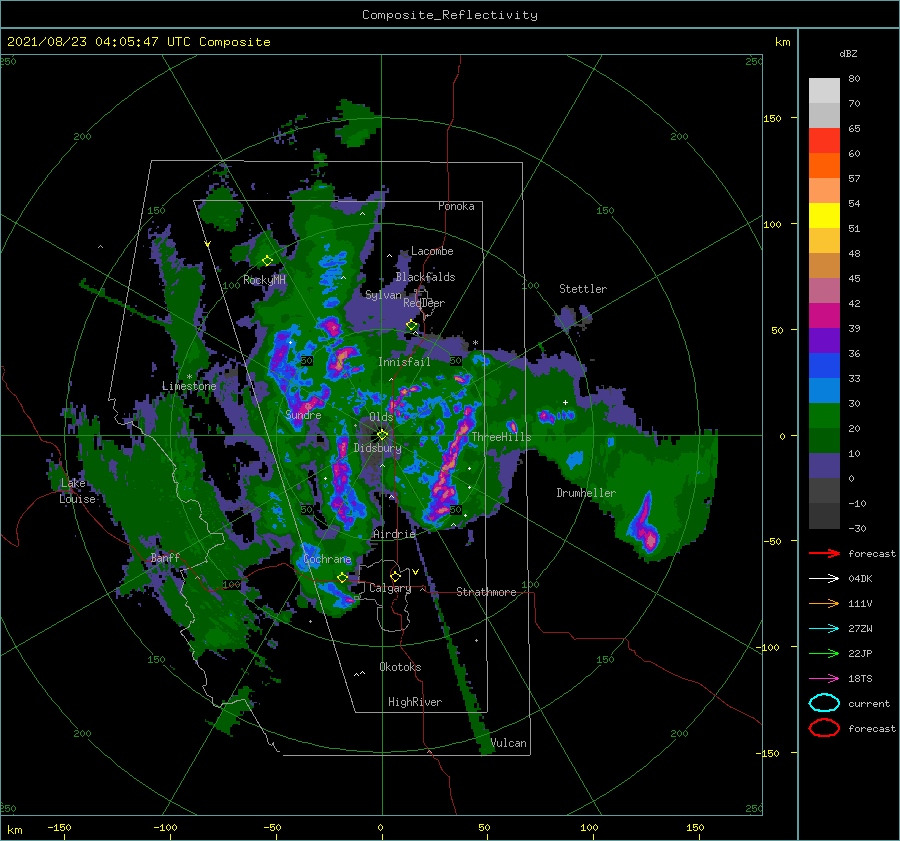Click the red forecast arrow in legend
This screenshot has width=900, height=841.
click(x=824, y=553)
